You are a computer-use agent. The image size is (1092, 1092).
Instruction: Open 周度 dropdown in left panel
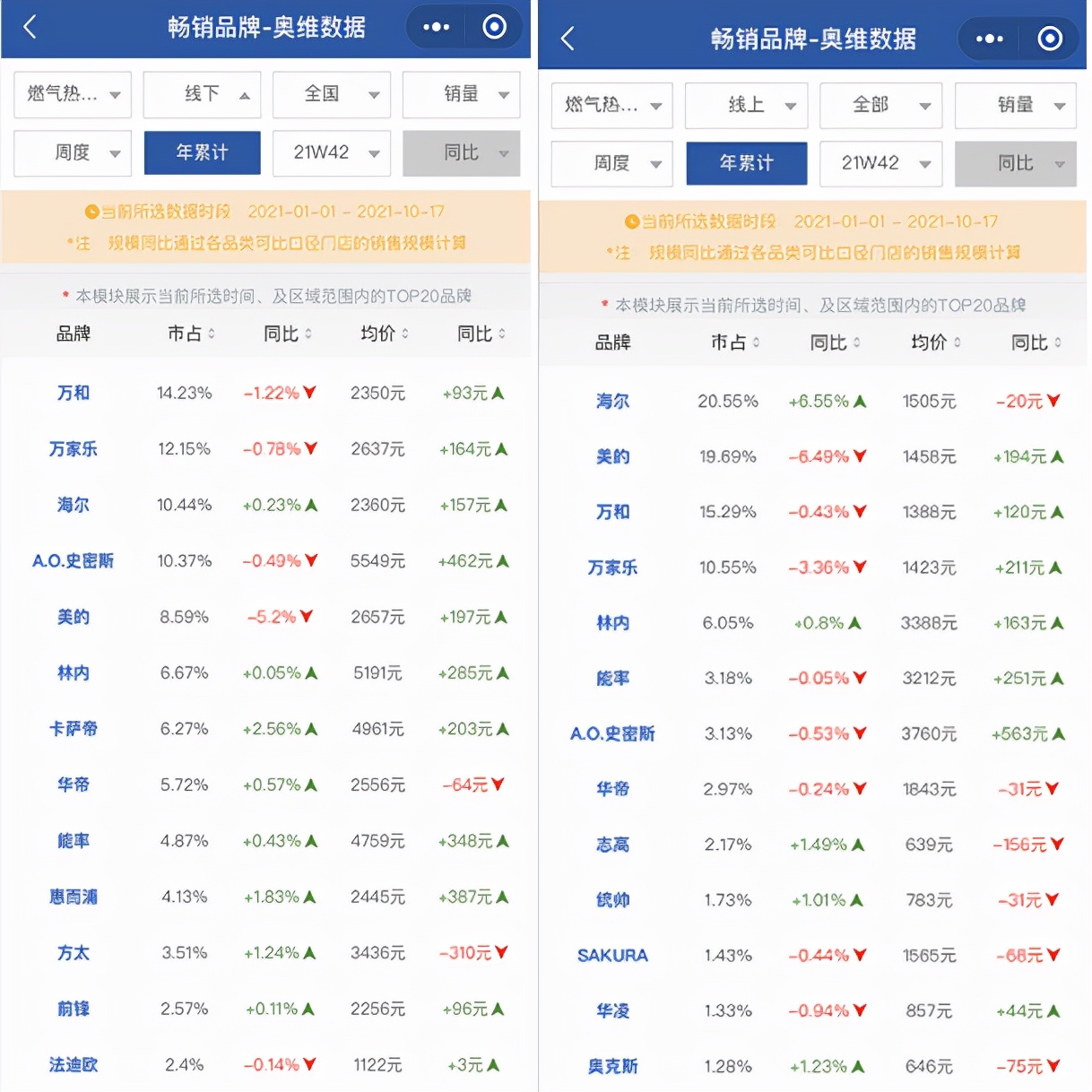coord(73,153)
